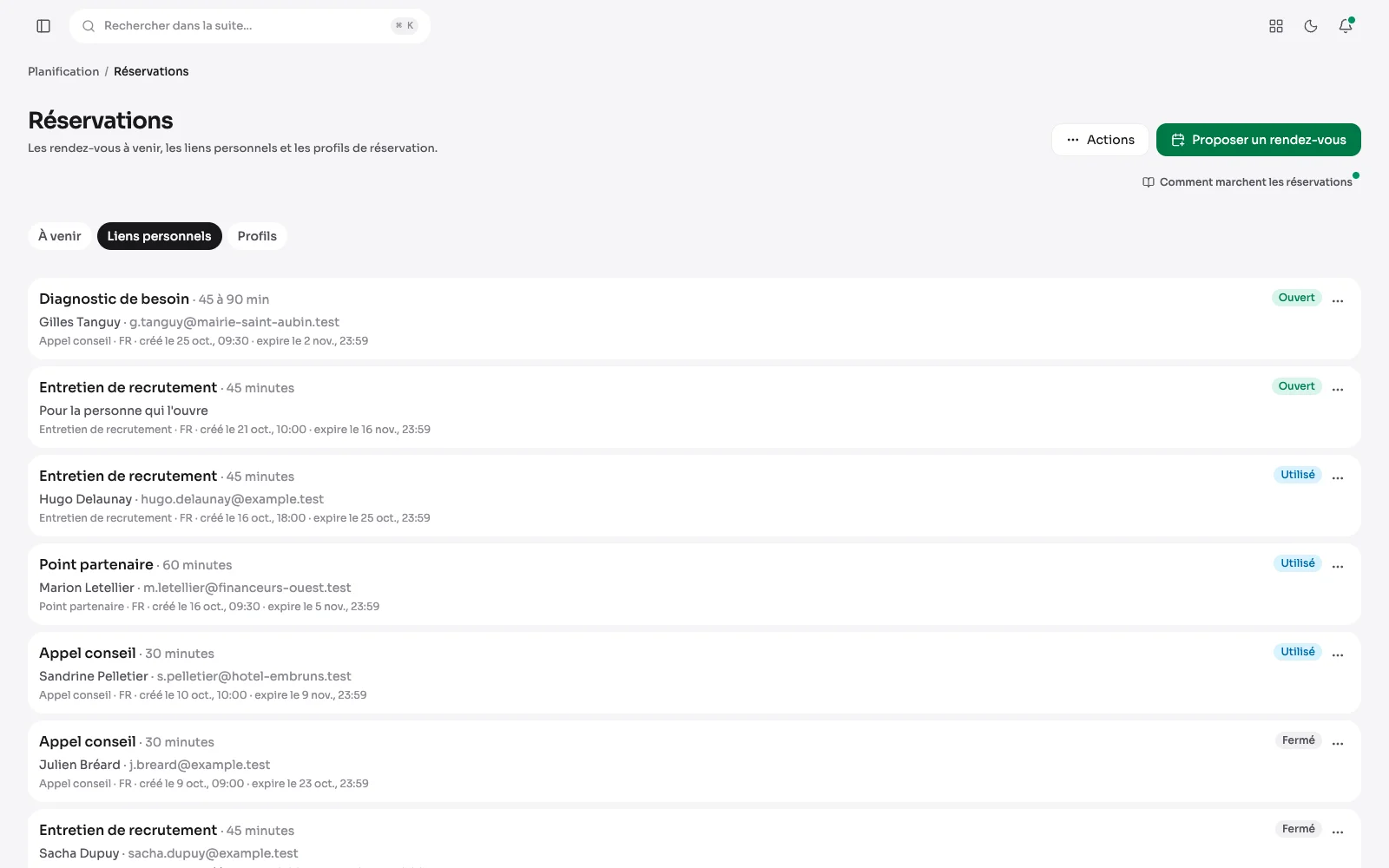Open the notifications bell

[x=1346, y=26]
